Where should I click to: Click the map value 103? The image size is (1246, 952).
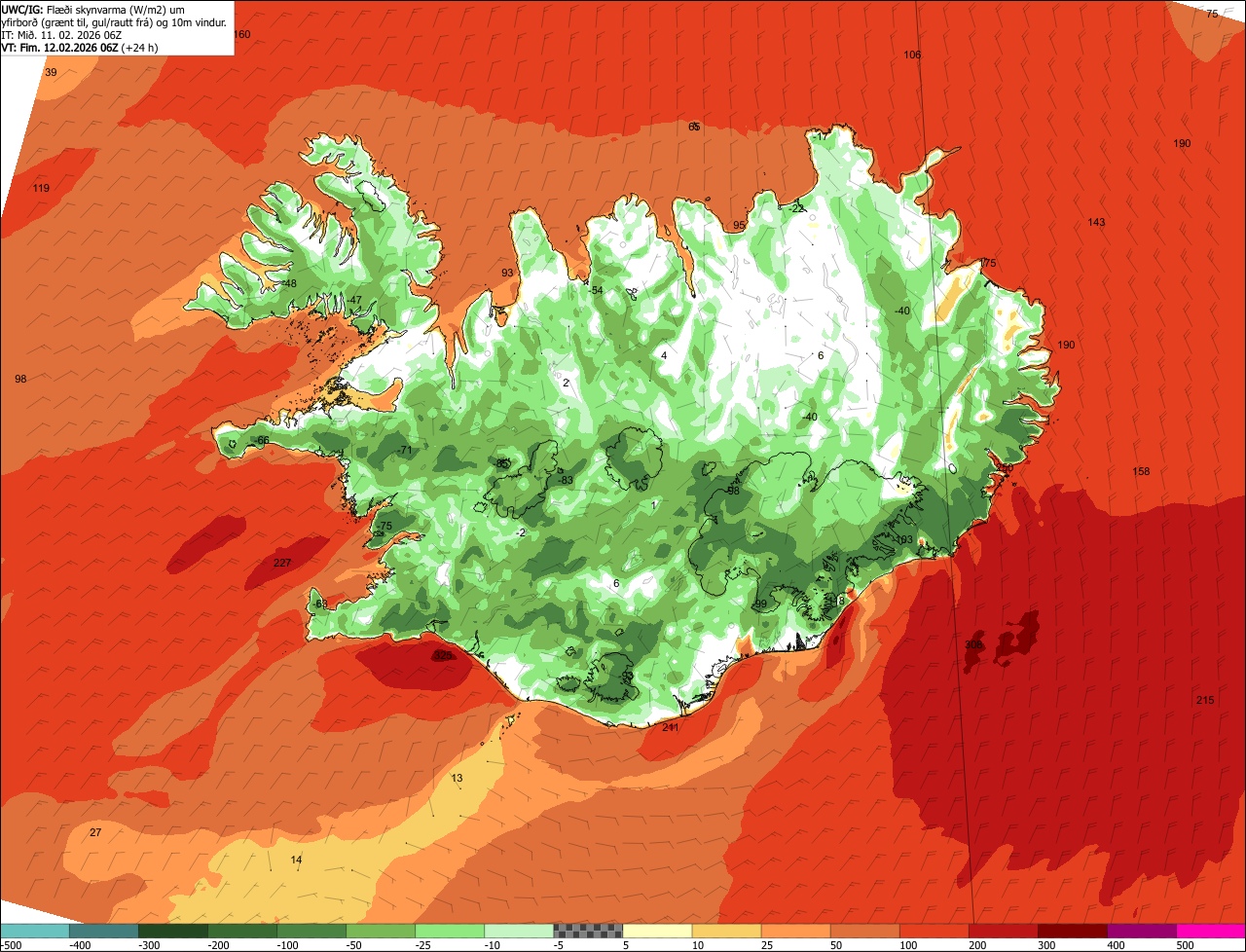(904, 539)
